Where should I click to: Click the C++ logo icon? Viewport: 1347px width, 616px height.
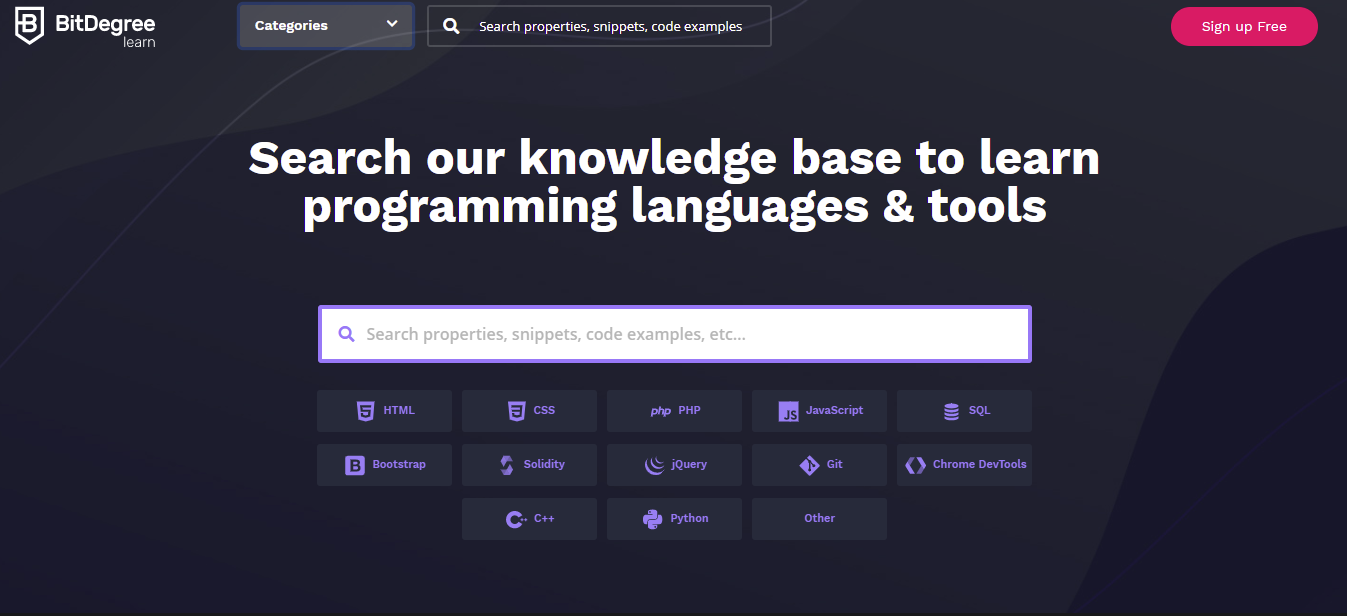516,519
